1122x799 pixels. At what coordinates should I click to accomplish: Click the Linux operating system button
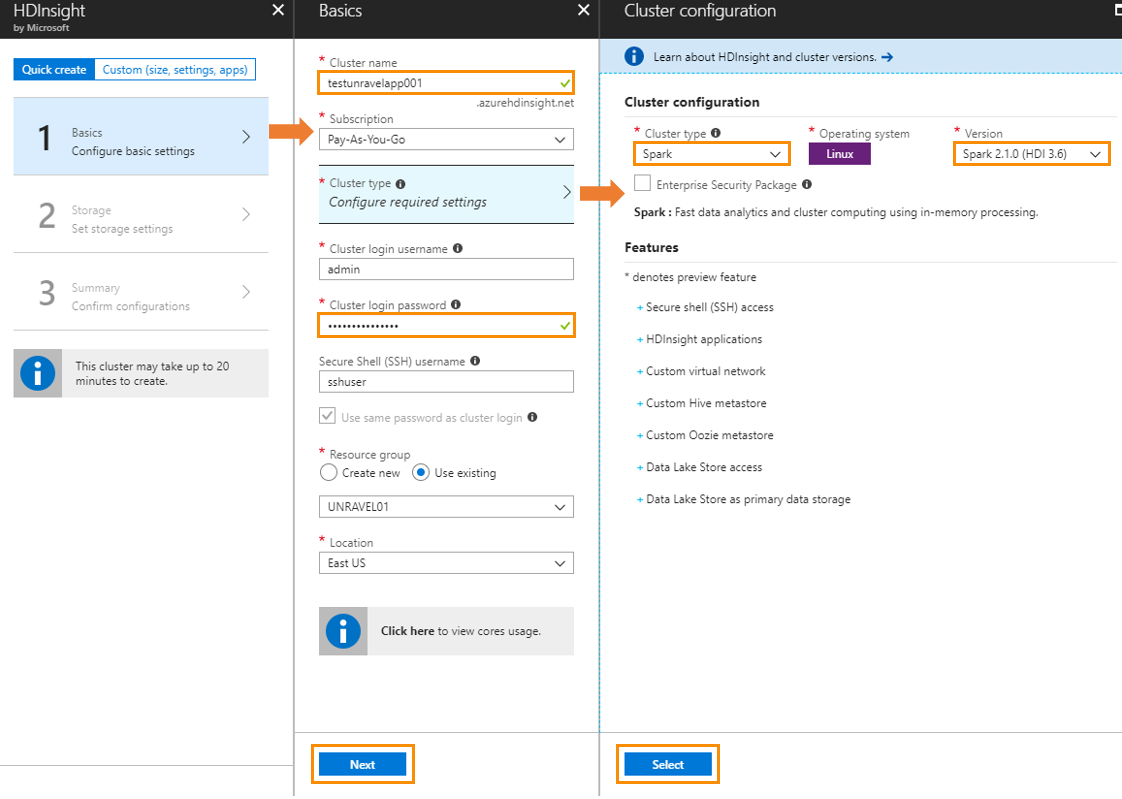pos(839,154)
